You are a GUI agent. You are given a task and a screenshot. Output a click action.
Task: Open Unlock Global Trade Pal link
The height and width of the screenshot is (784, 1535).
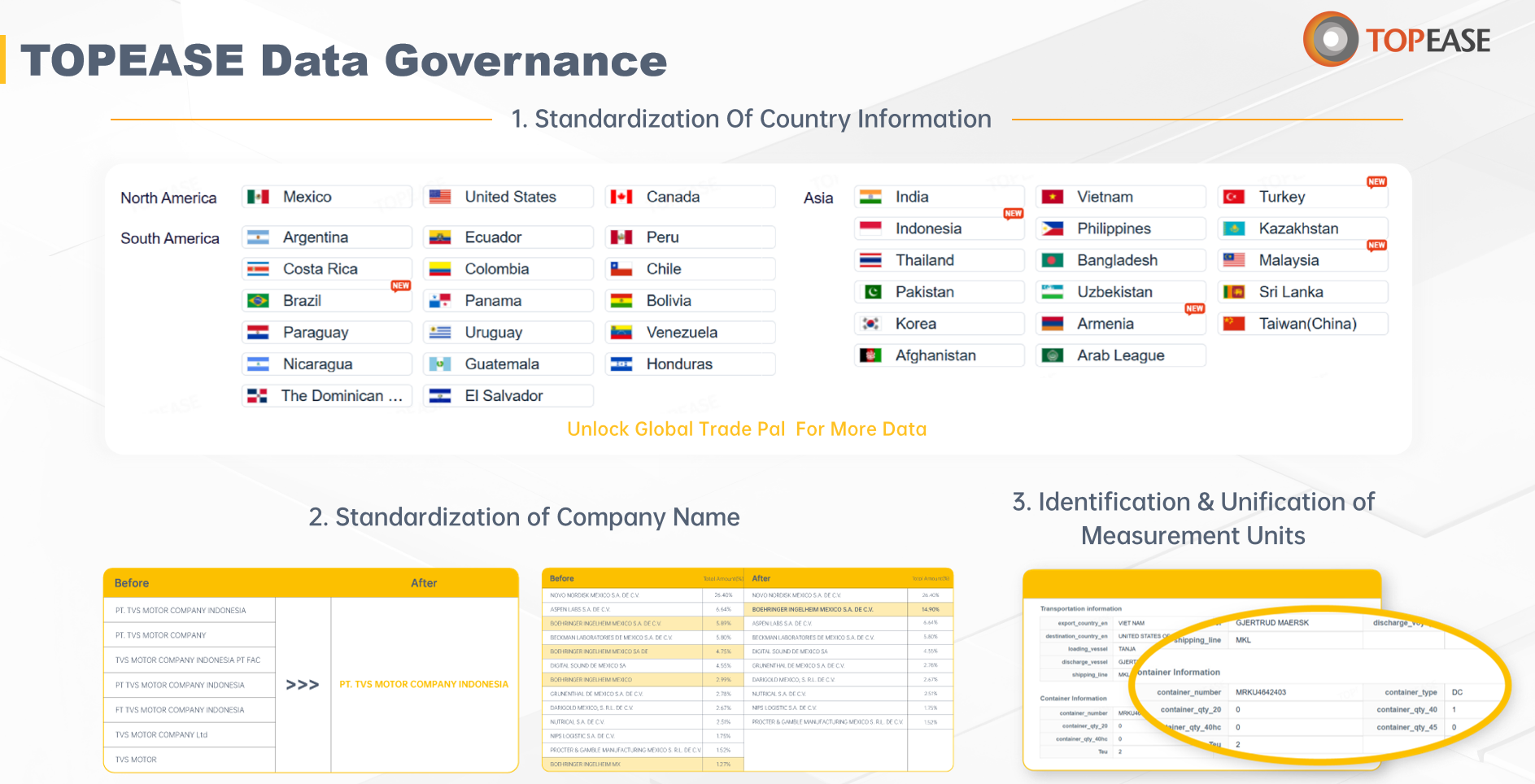pyautogui.click(x=747, y=429)
